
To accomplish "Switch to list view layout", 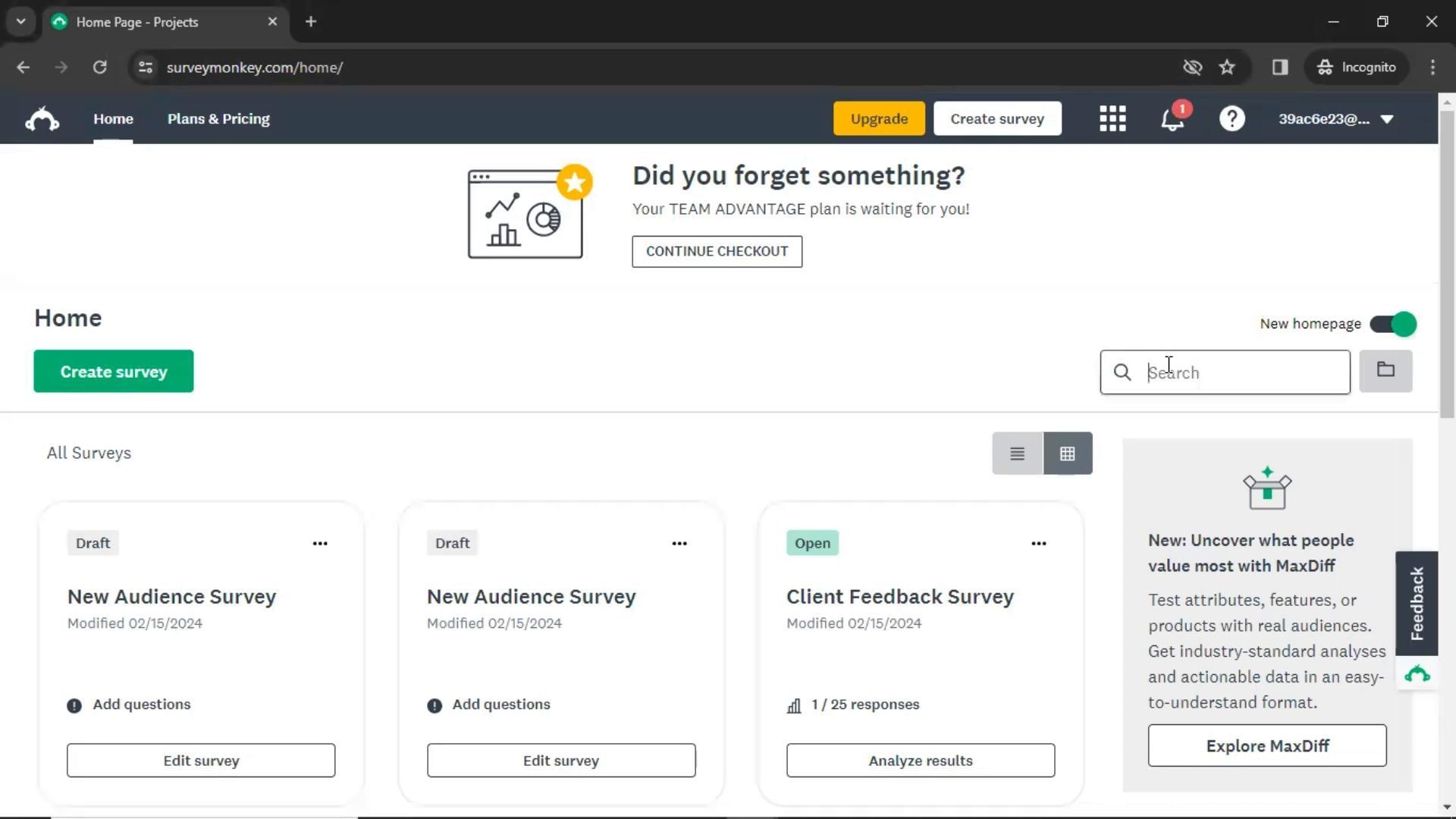I will [x=1017, y=453].
